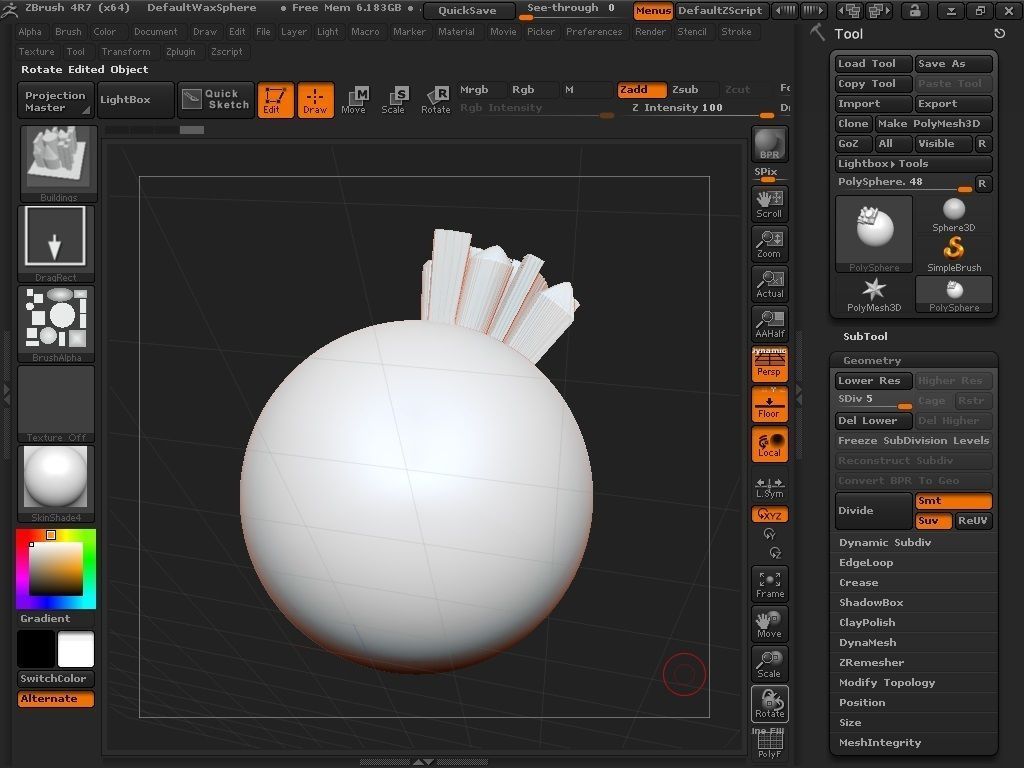Click the BPR render icon
The width and height of the screenshot is (1024, 768).
point(769,144)
